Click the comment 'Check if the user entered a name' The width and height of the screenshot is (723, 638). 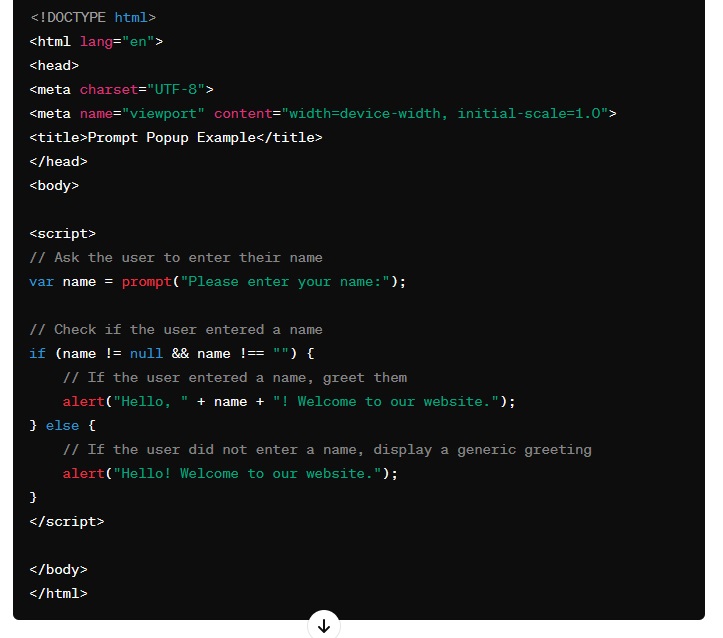[175, 329]
